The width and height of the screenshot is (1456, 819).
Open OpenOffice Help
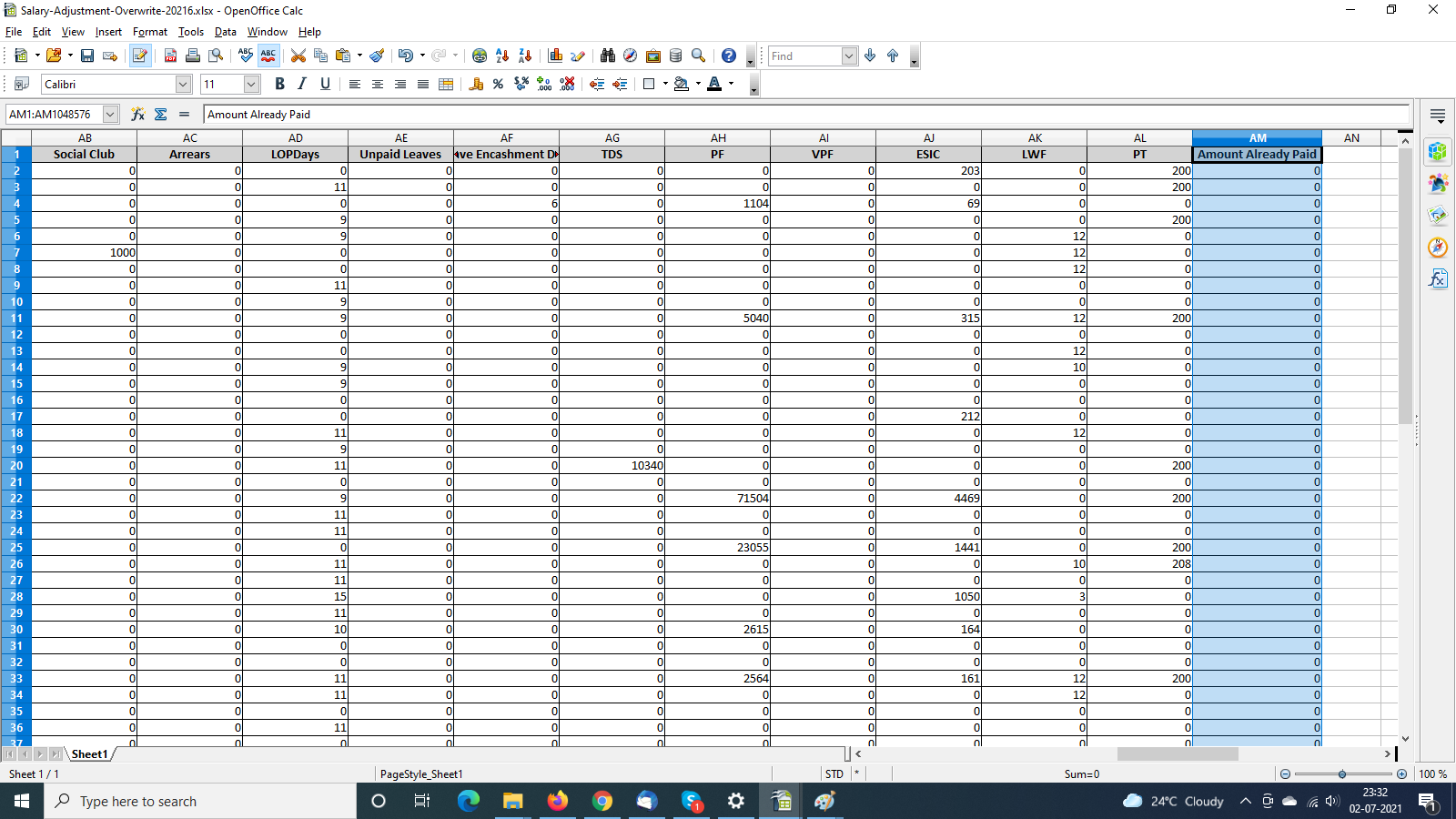tap(729, 56)
